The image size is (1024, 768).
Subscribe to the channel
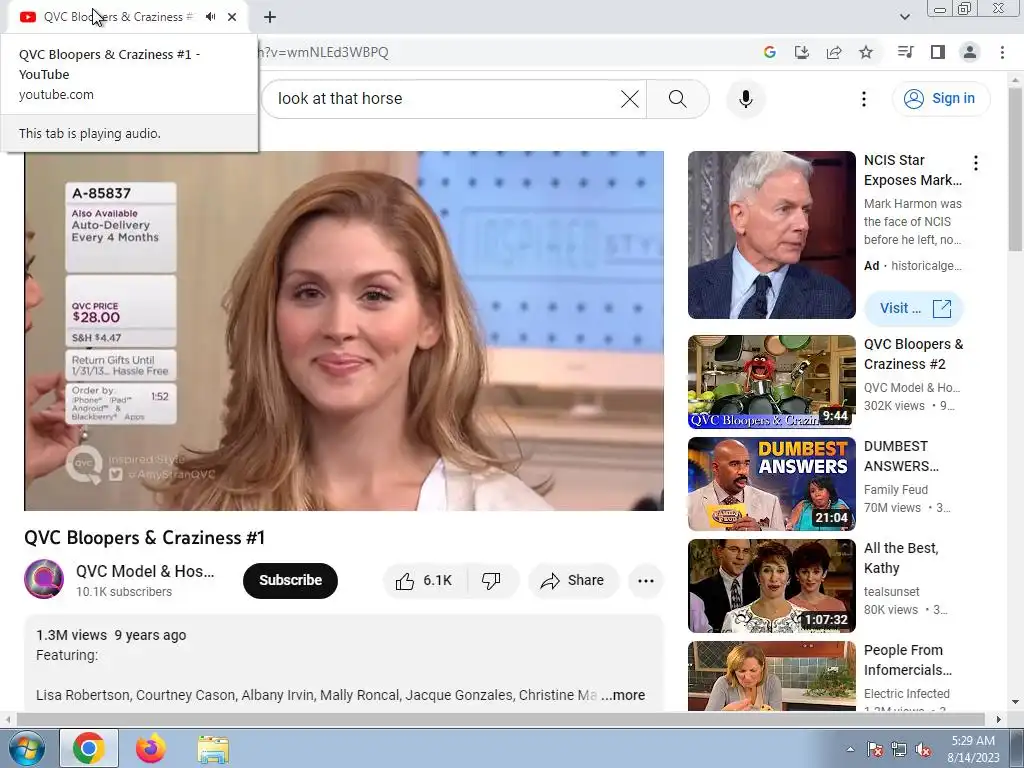click(290, 581)
